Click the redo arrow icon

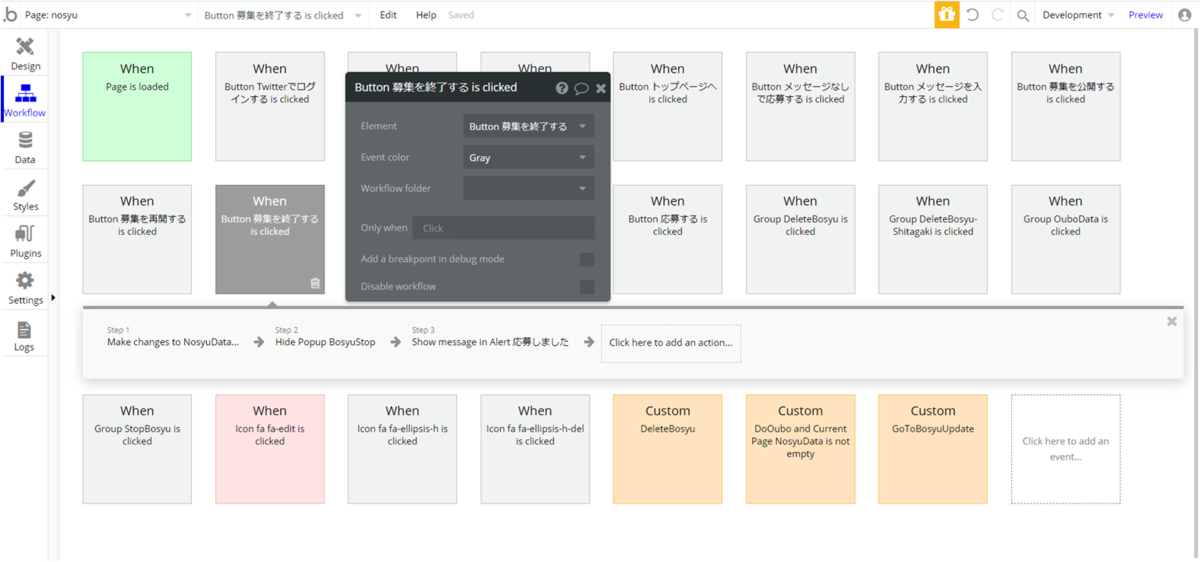(x=997, y=15)
